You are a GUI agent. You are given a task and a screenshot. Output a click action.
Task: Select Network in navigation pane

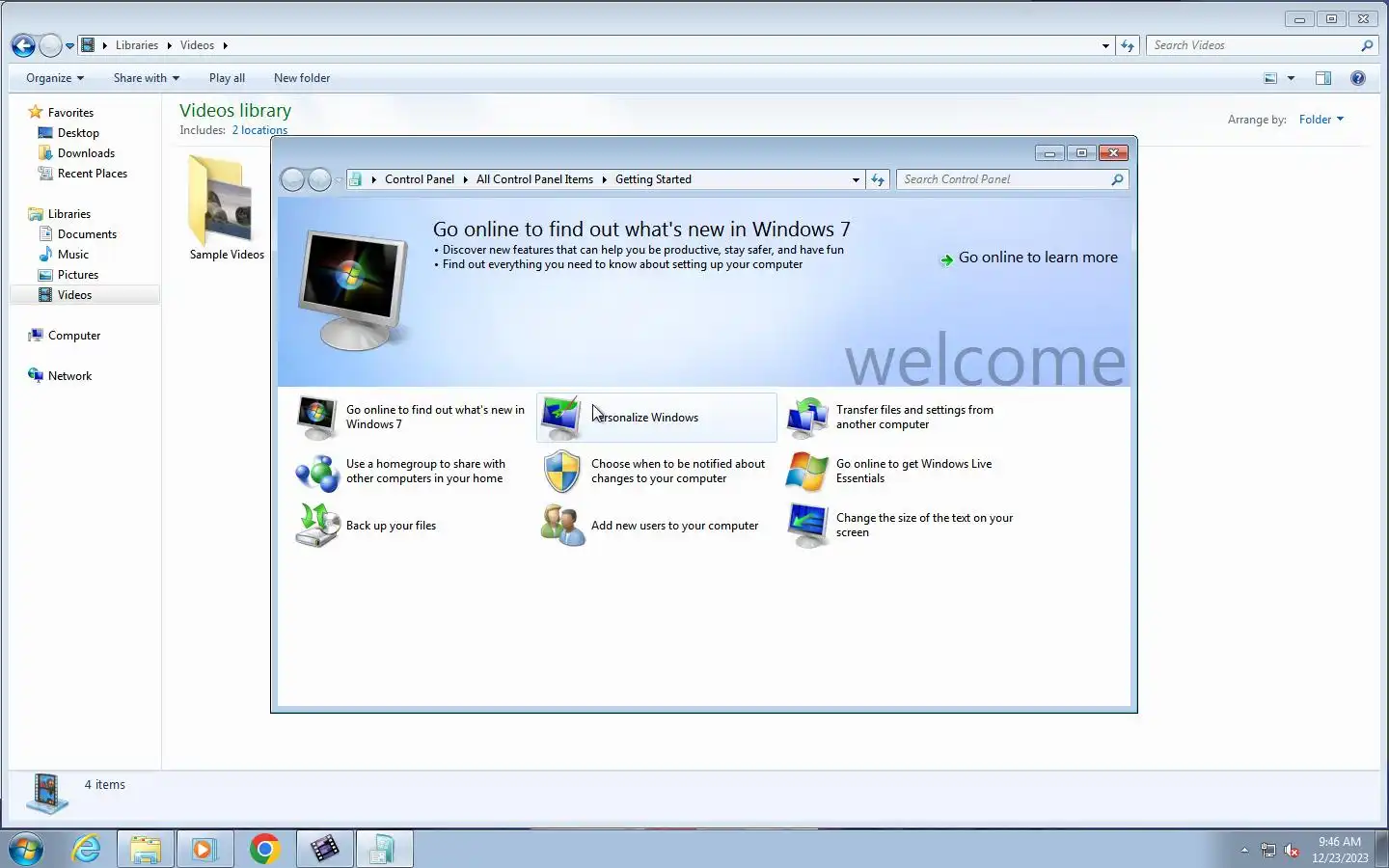coord(69,376)
